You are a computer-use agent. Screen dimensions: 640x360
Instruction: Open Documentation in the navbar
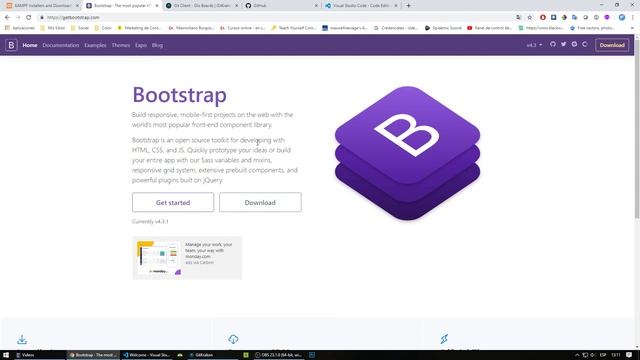point(61,45)
